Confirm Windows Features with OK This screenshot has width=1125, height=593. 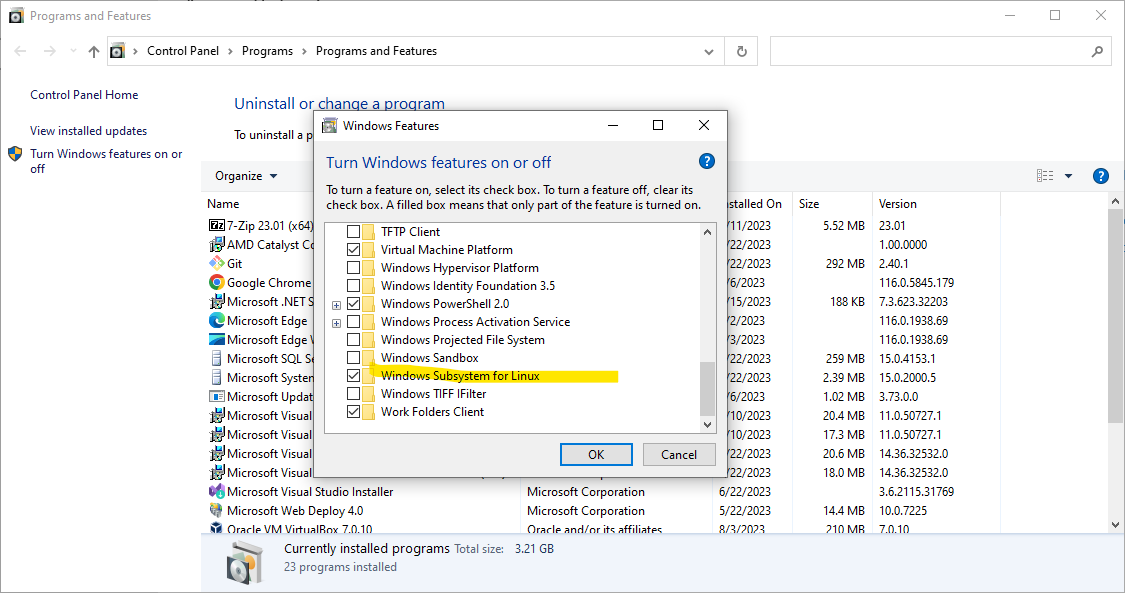tap(596, 455)
